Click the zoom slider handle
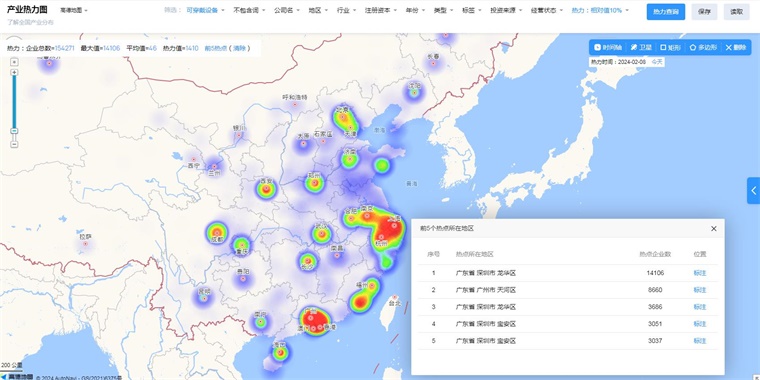The height and width of the screenshot is (380, 760). tap(15, 131)
